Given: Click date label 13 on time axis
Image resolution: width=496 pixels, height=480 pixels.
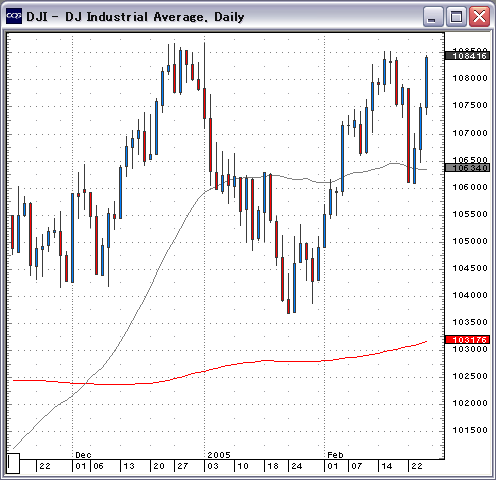Looking at the screenshot, I should (x=129, y=466).
